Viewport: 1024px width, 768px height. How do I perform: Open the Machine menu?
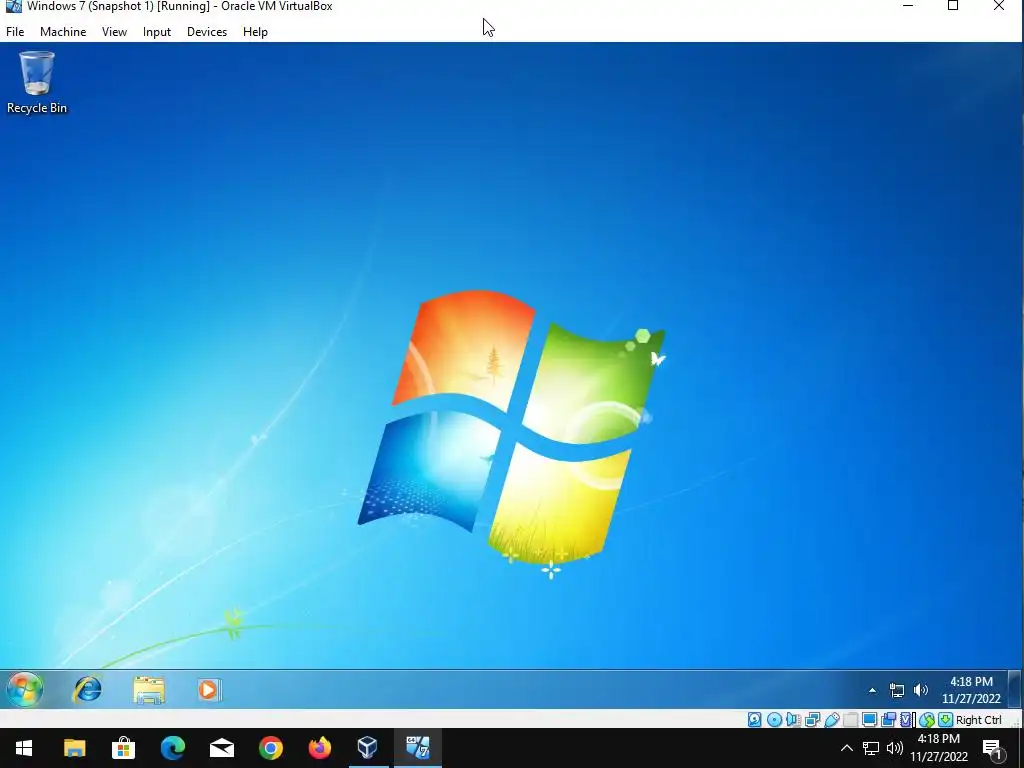pyautogui.click(x=63, y=31)
